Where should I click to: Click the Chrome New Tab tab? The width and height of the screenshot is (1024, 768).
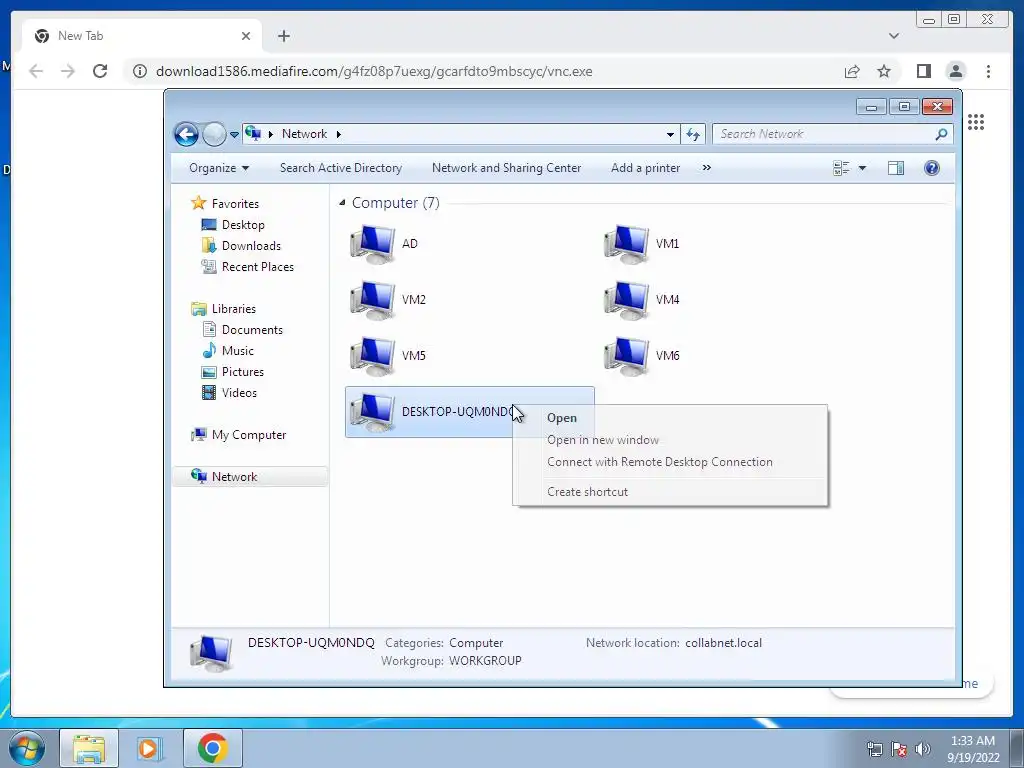(142, 36)
